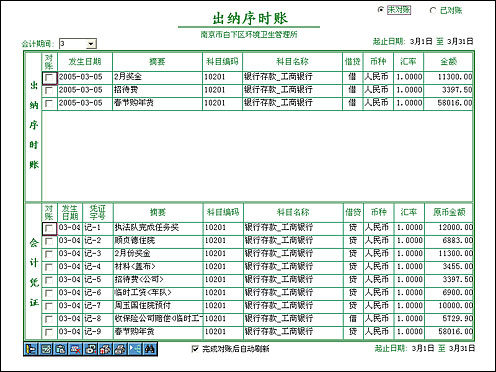Open the 会计期间 dropdown arrow

point(91,44)
